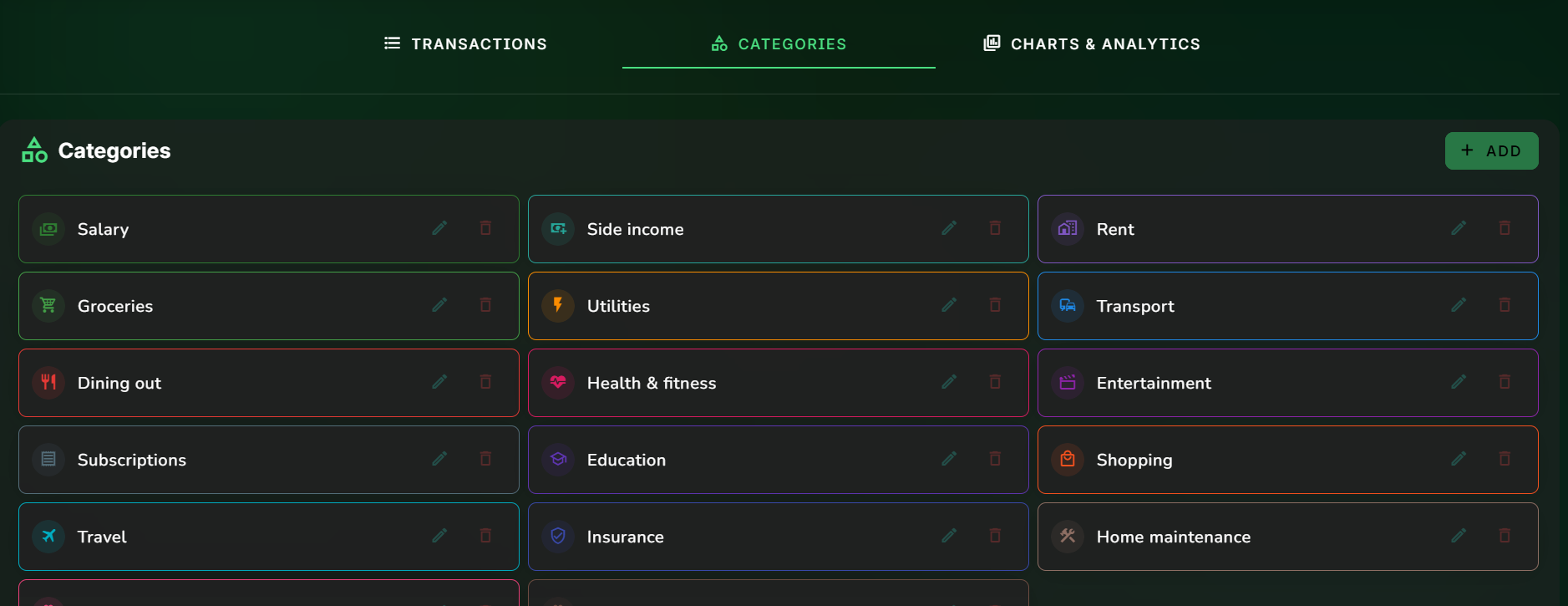Edit the Utilities category

949,305
